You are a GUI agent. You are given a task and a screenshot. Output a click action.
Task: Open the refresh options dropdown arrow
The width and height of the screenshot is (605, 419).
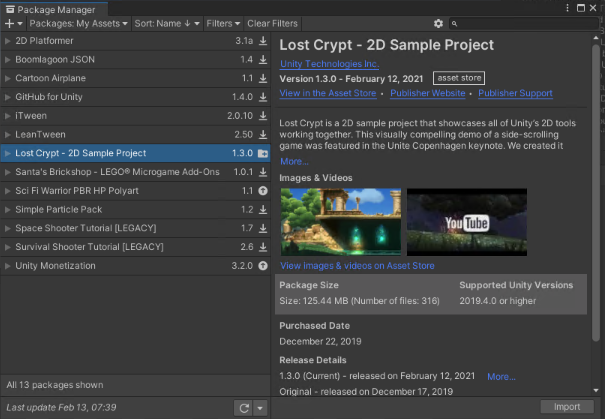260,408
